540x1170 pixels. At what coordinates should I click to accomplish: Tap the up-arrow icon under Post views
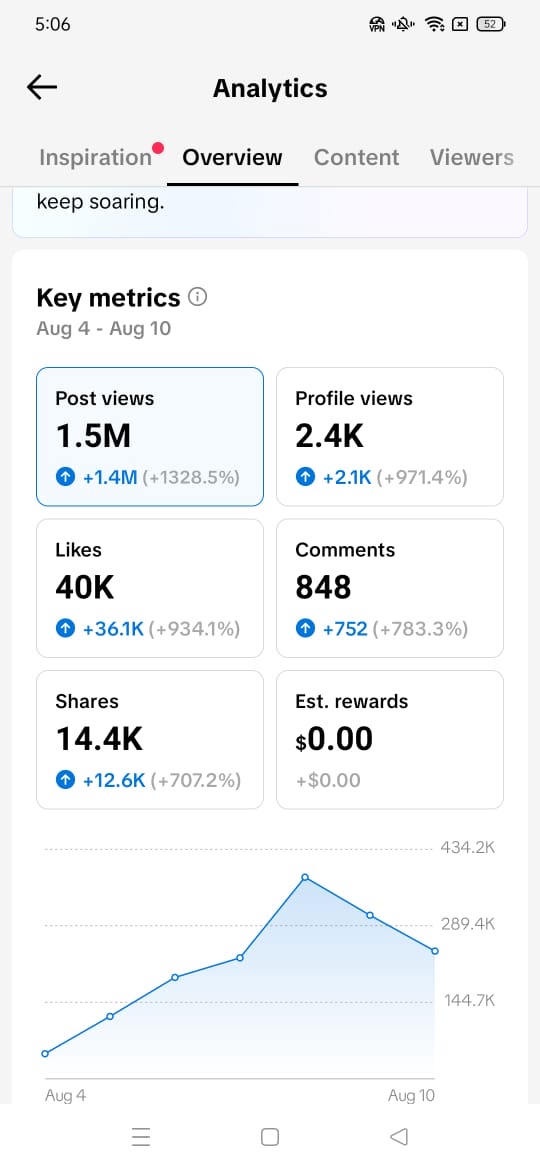(66, 478)
